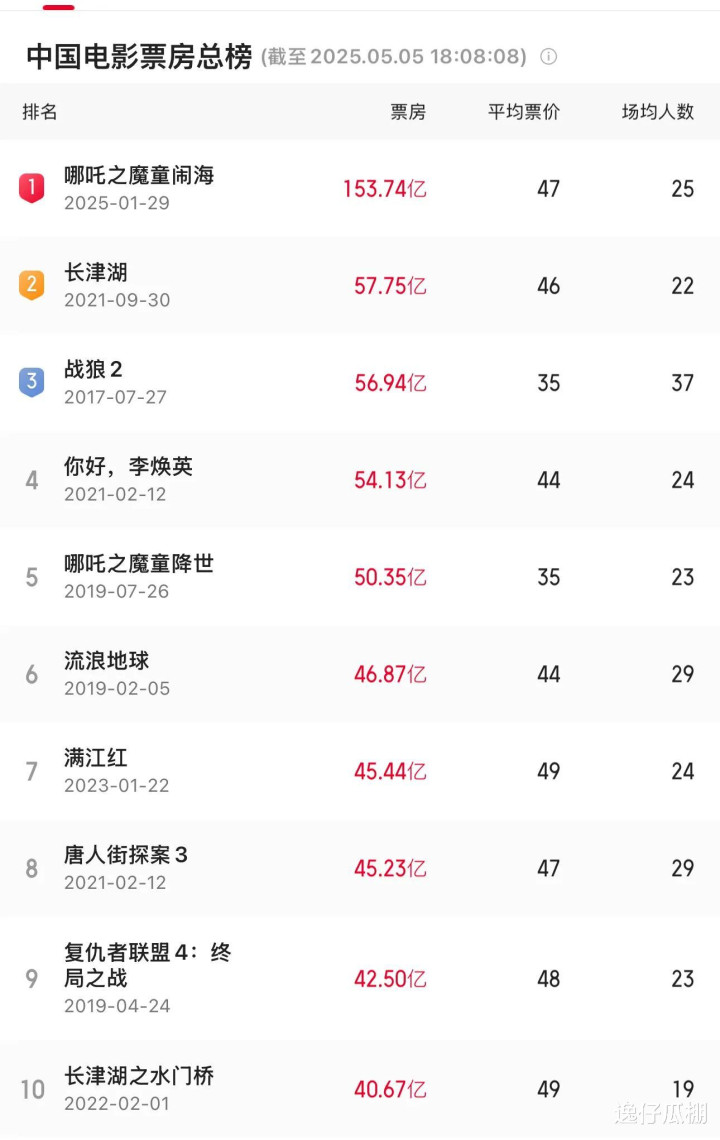The width and height of the screenshot is (720, 1140).
Task: Tap the info icon beside the timestamp
Action: (x=548, y=57)
